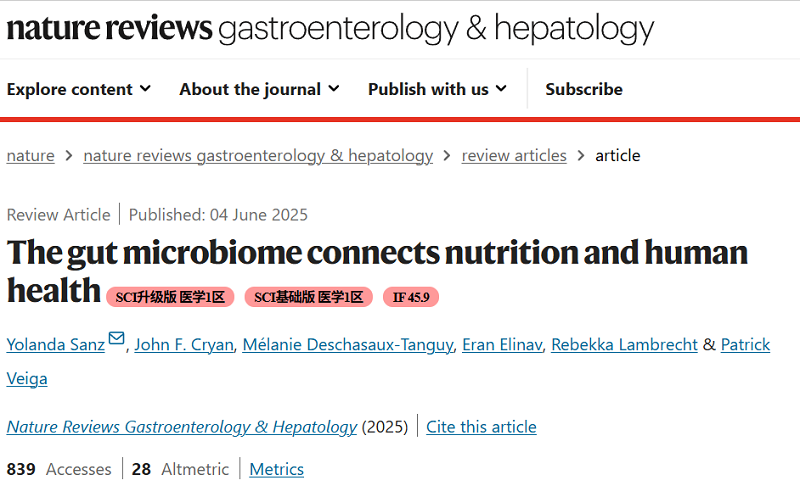Viewport: 800px width, 497px height.
Task: Open the italic journal name link
Action: (x=182, y=427)
